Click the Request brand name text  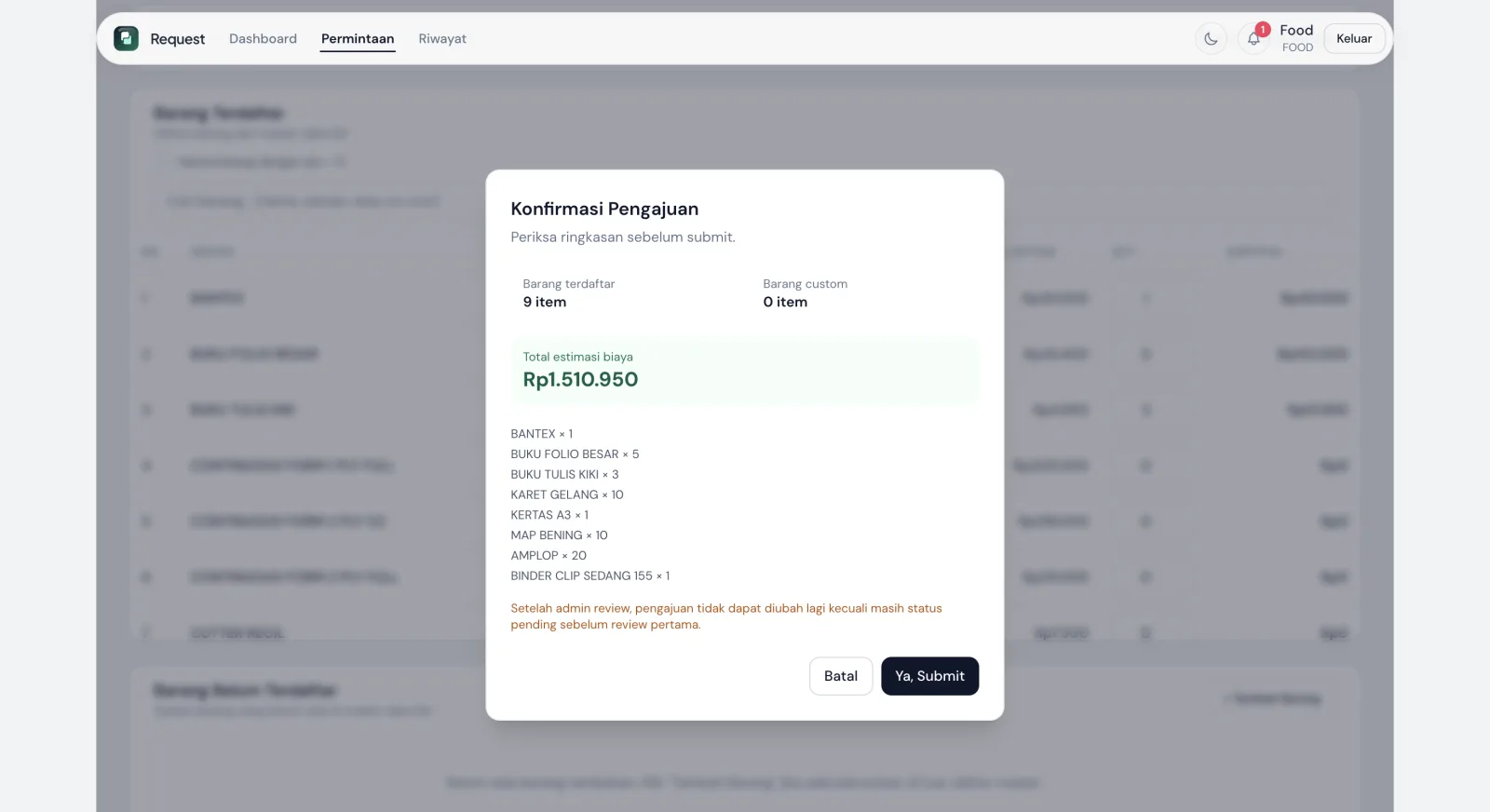[177, 39]
